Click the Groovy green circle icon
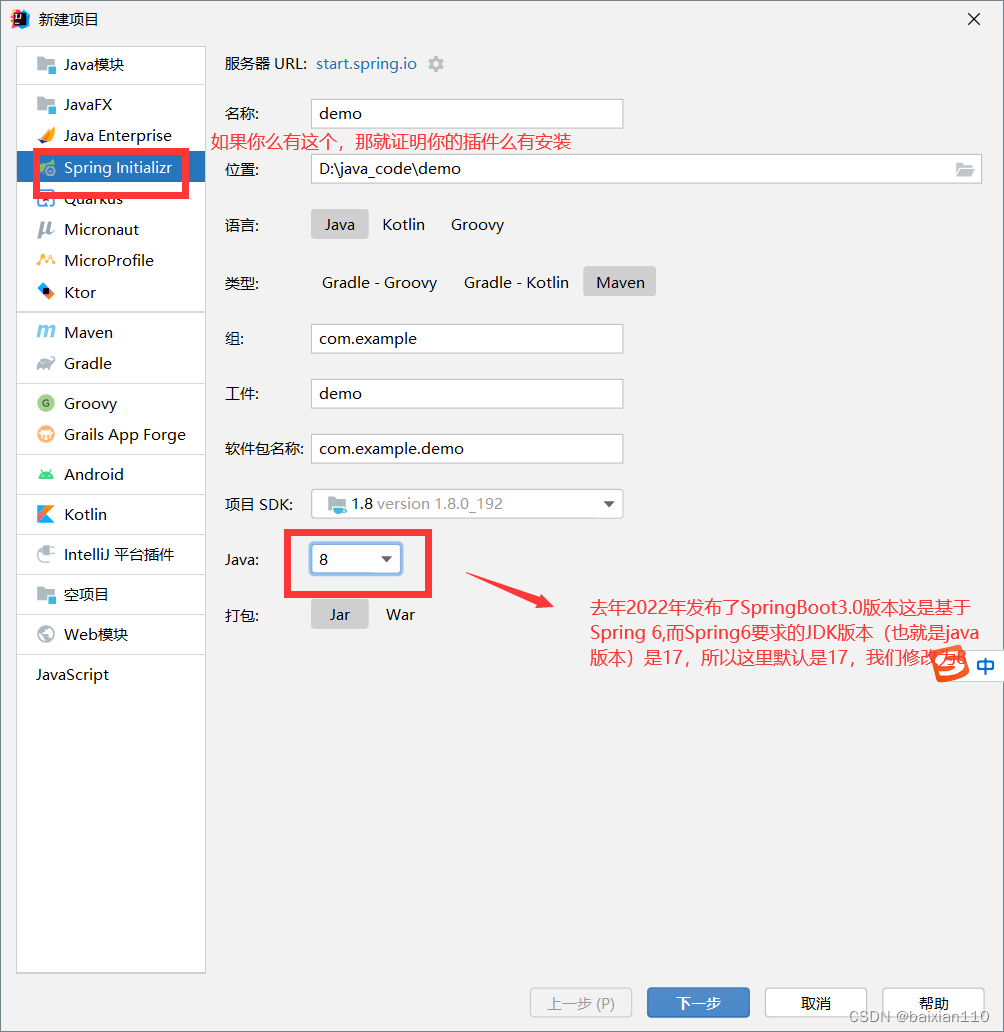The height and width of the screenshot is (1032, 1004). [46, 403]
